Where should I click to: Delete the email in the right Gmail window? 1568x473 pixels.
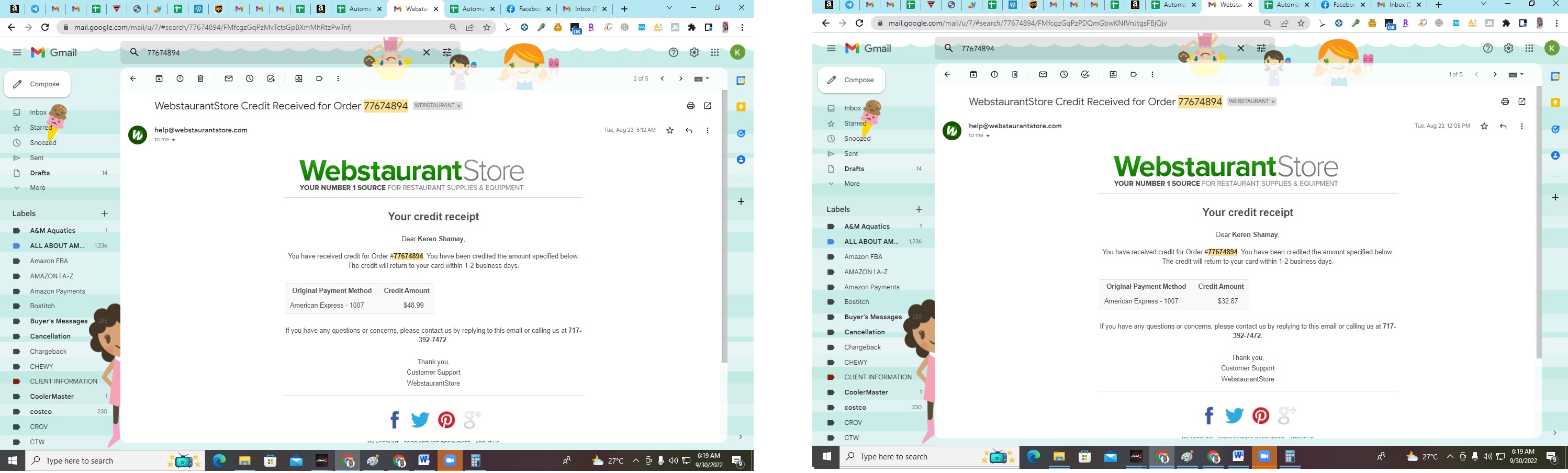point(1015,74)
